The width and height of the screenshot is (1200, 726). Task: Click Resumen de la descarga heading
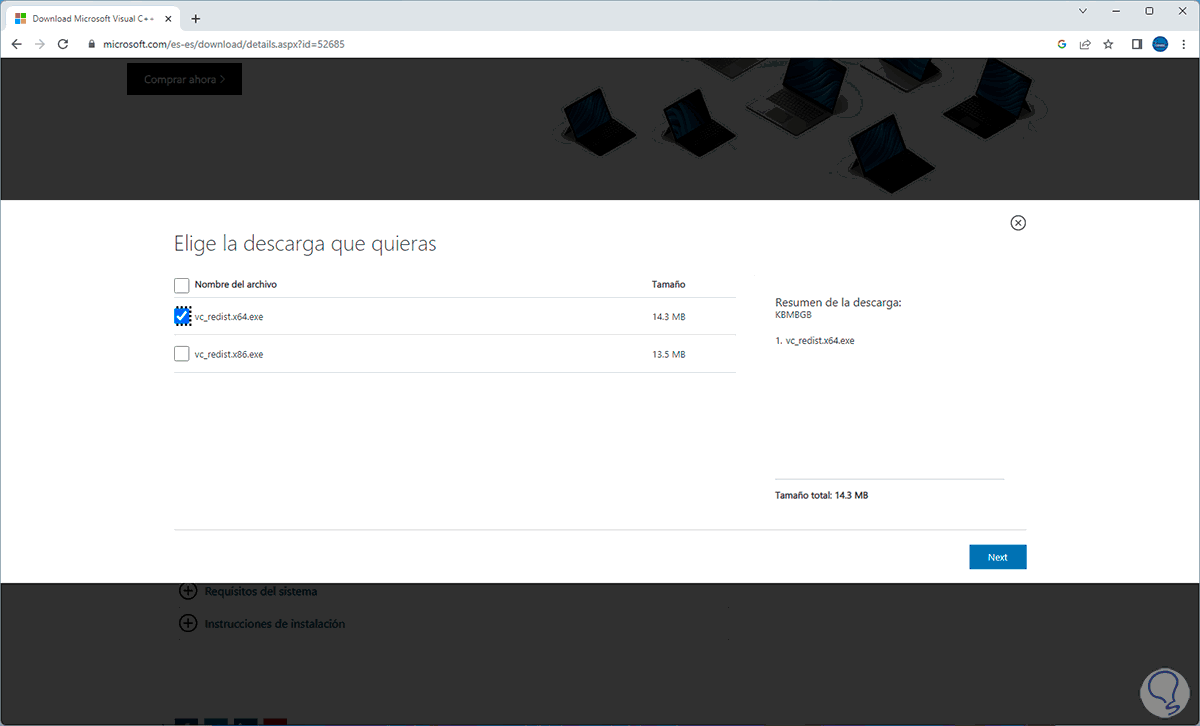[838, 302]
